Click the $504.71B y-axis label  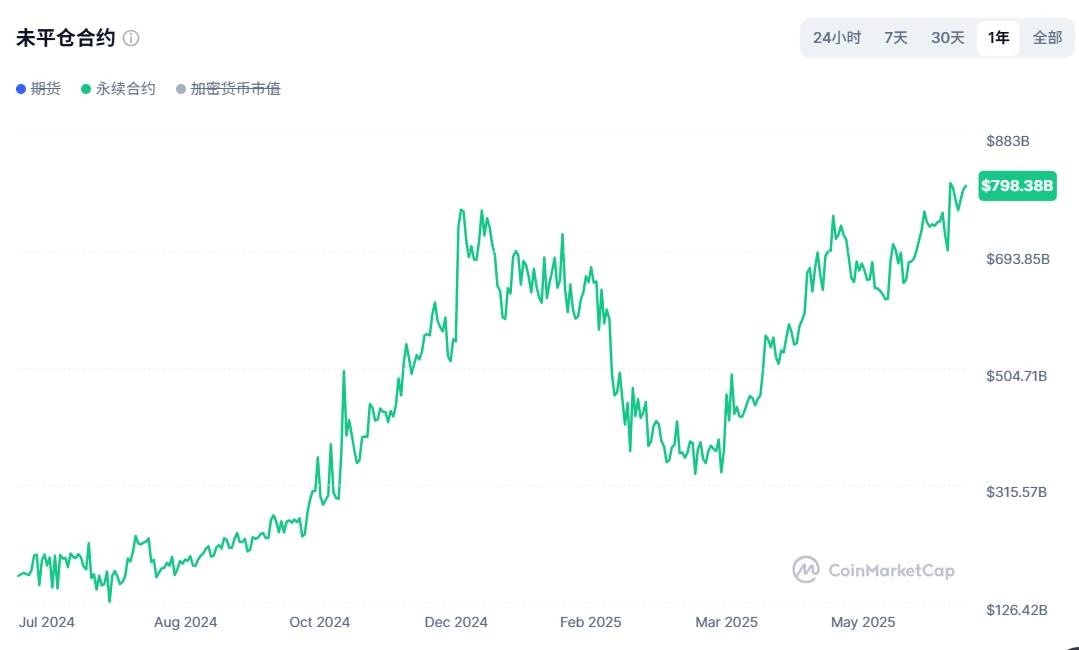coord(1016,376)
